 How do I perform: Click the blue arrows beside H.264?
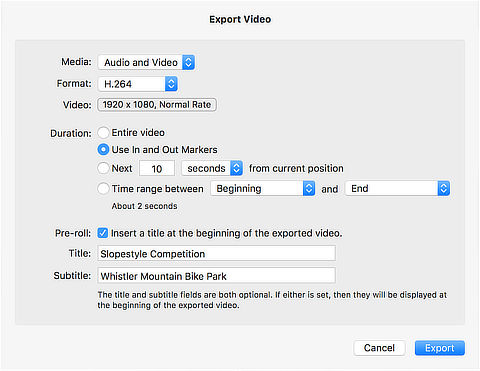[171, 84]
